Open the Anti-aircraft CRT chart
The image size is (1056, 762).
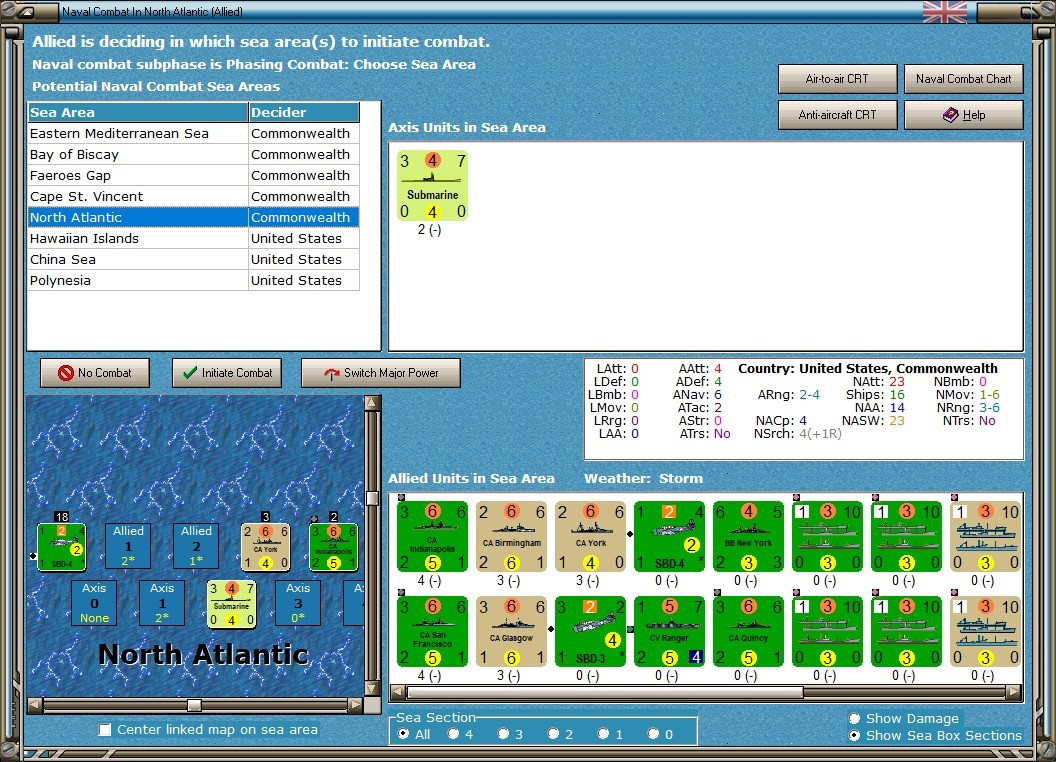[x=838, y=115]
